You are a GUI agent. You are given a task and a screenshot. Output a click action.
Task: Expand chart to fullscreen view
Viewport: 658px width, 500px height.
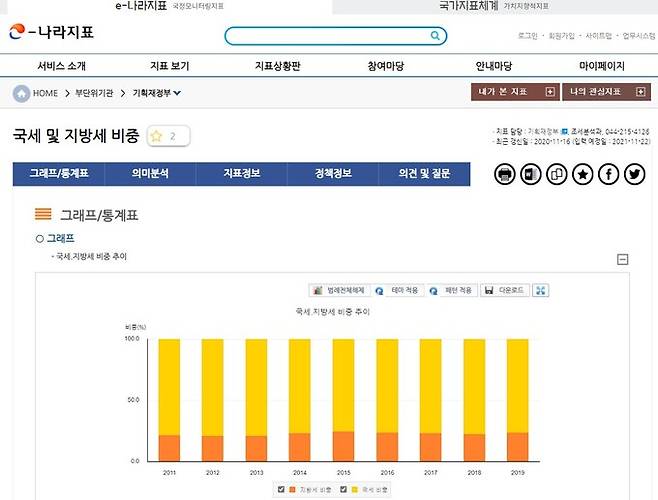pos(541,290)
